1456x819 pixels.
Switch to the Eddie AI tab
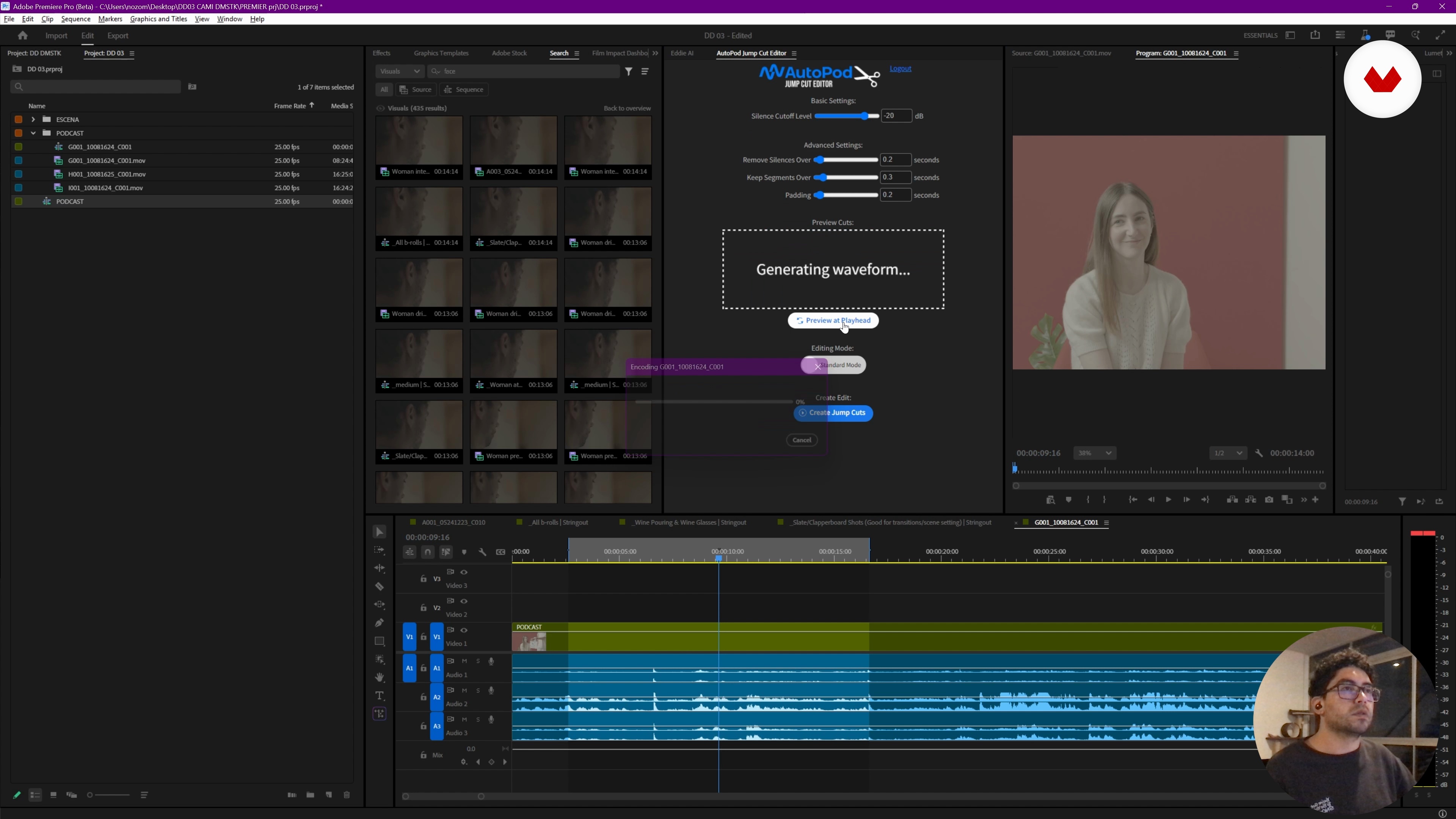[x=682, y=53]
